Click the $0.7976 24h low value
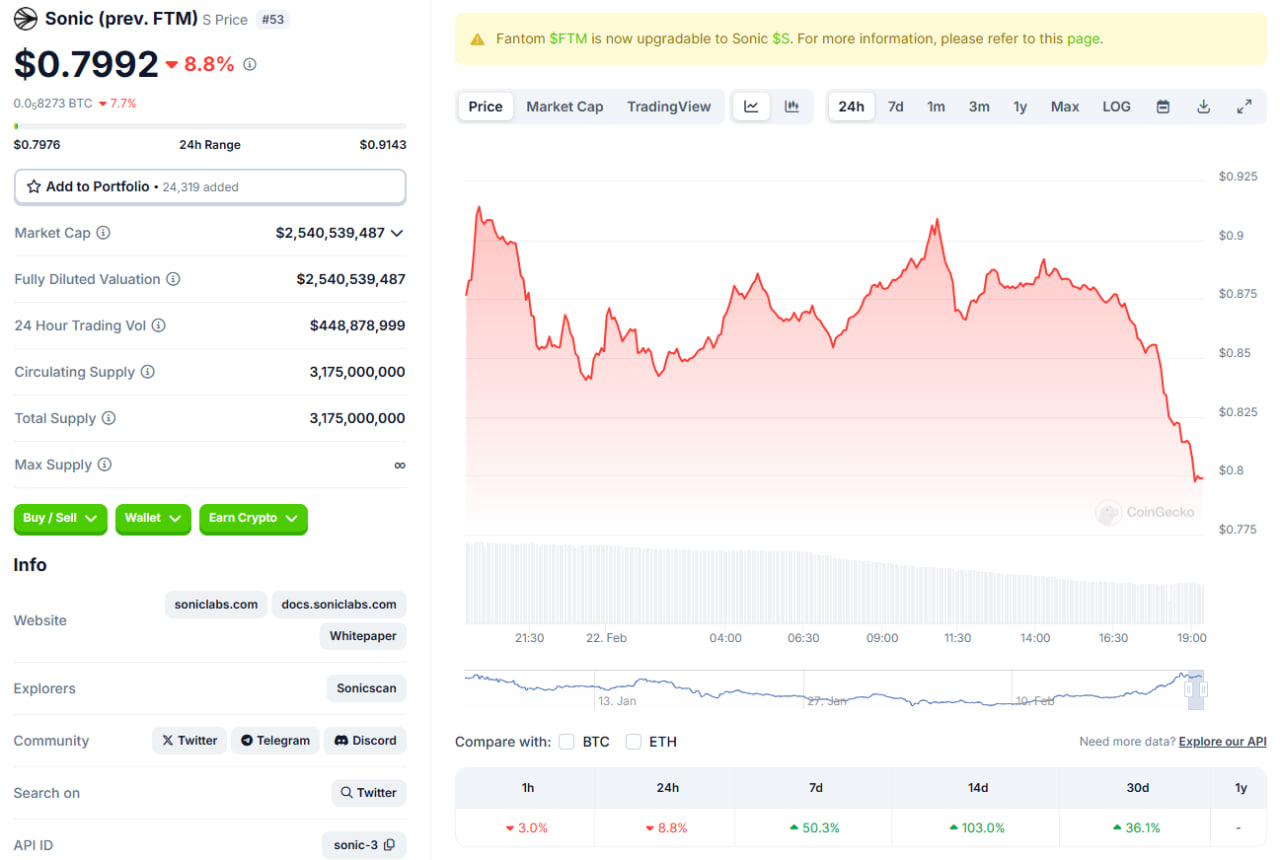Screen dimensions: 1280x860 (x=37, y=145)
